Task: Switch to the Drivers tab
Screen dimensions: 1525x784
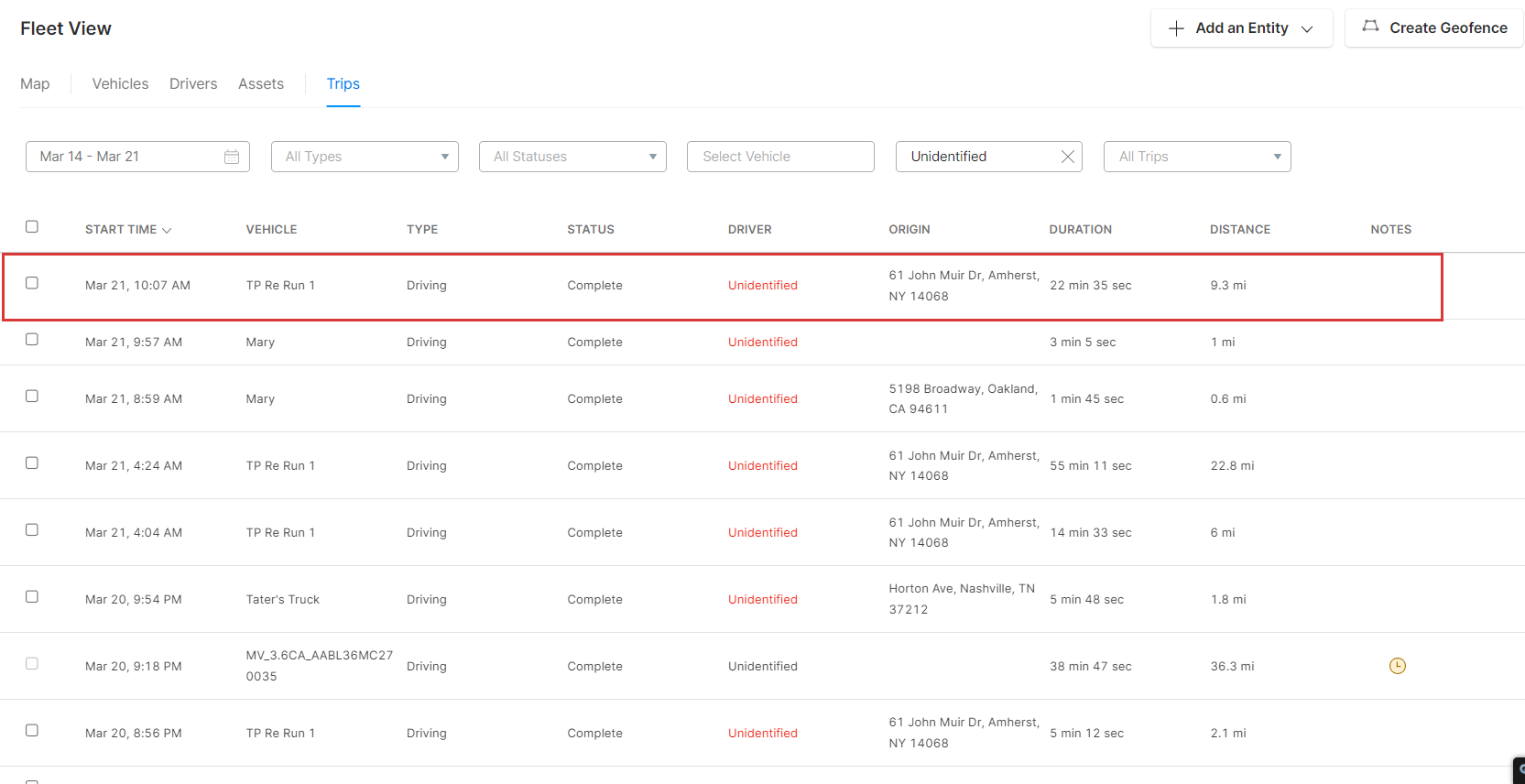Action: coord(193,83)
